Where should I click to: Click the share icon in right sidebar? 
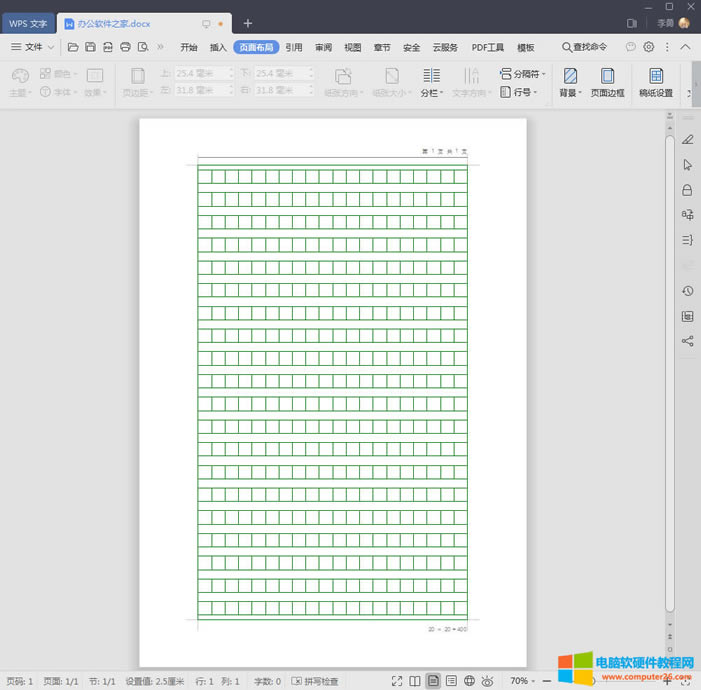687,341
